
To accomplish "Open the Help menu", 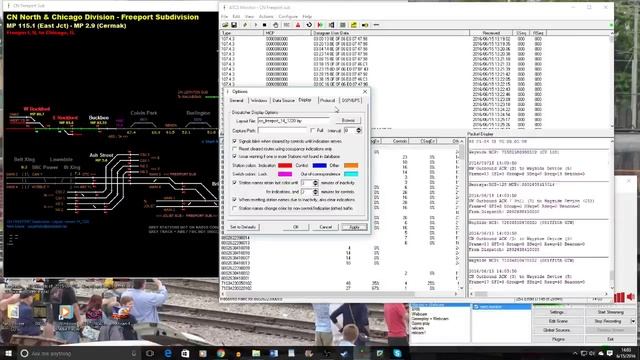I will 307,16.
